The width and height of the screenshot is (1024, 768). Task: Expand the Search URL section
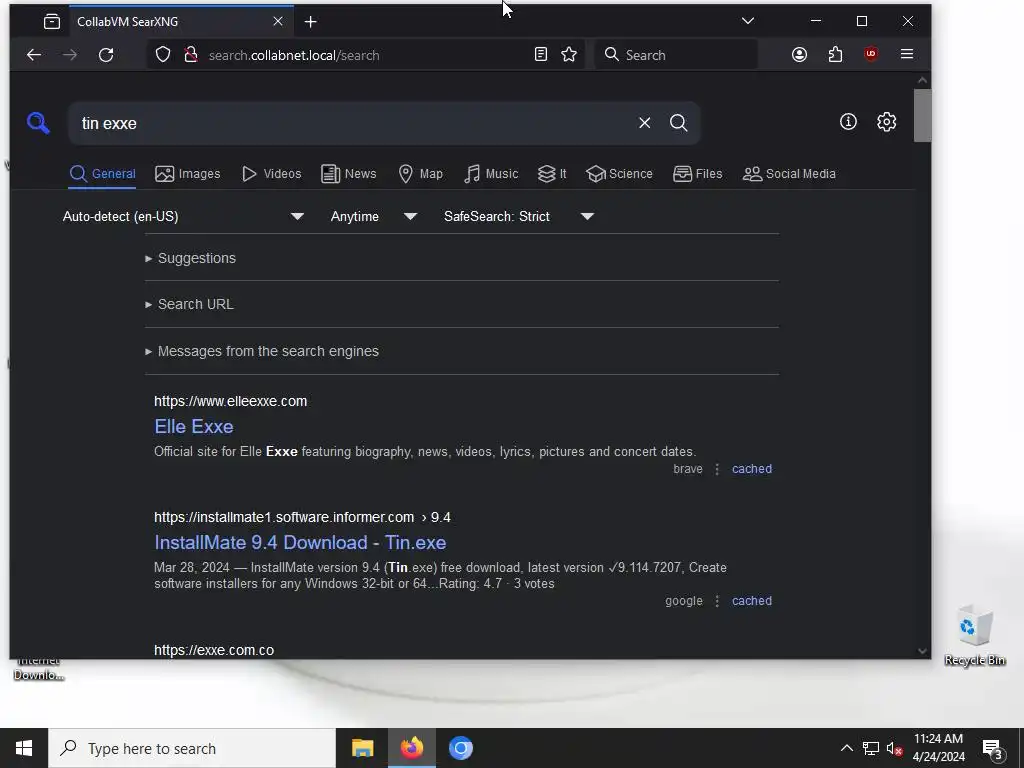(189, 304)
